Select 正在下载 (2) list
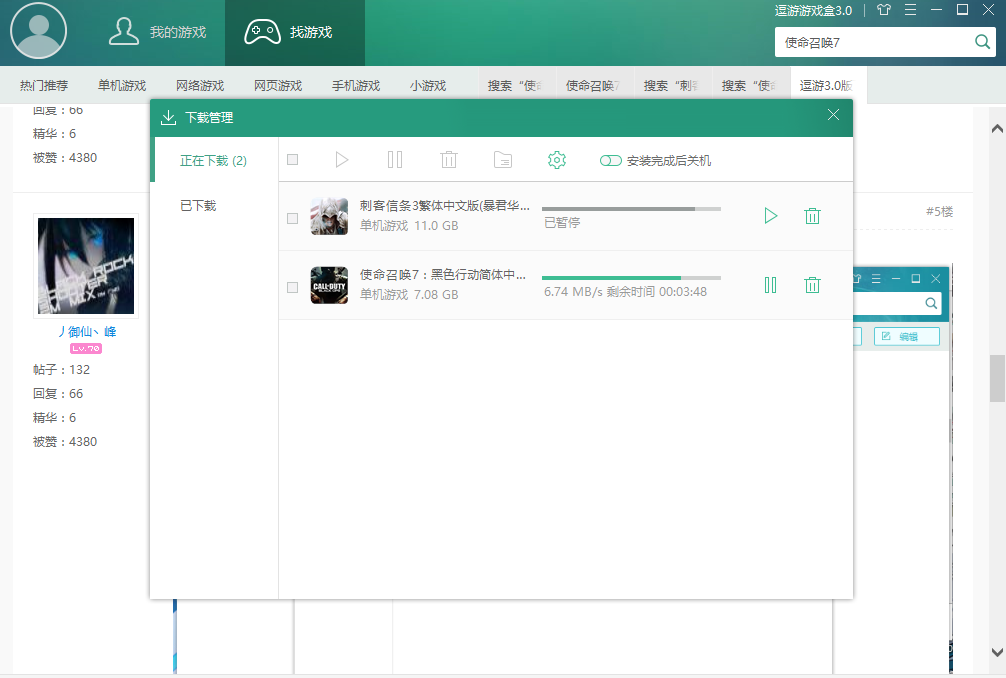 (x=214, y=160)
